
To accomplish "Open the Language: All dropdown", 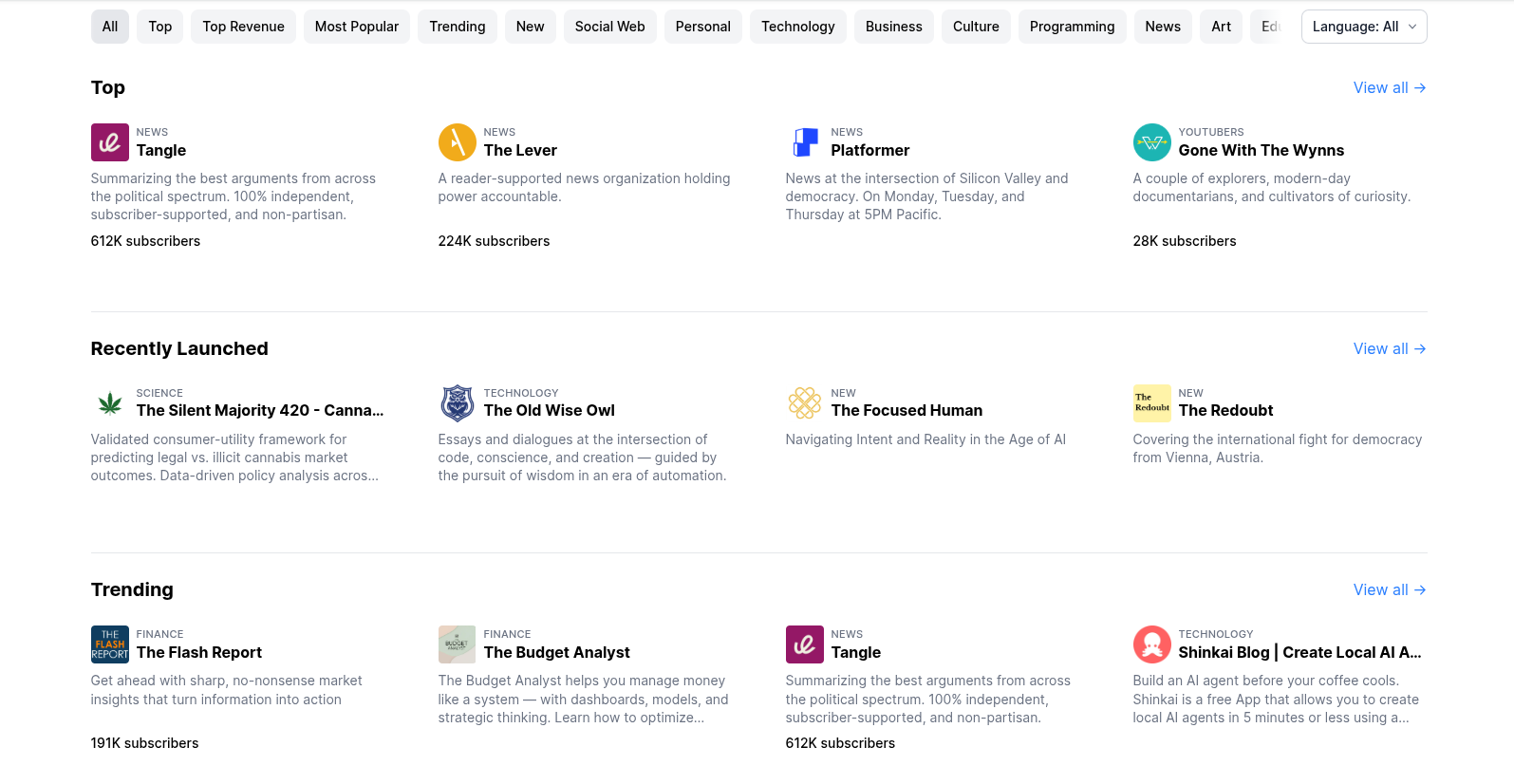I will pos(1364,27).
